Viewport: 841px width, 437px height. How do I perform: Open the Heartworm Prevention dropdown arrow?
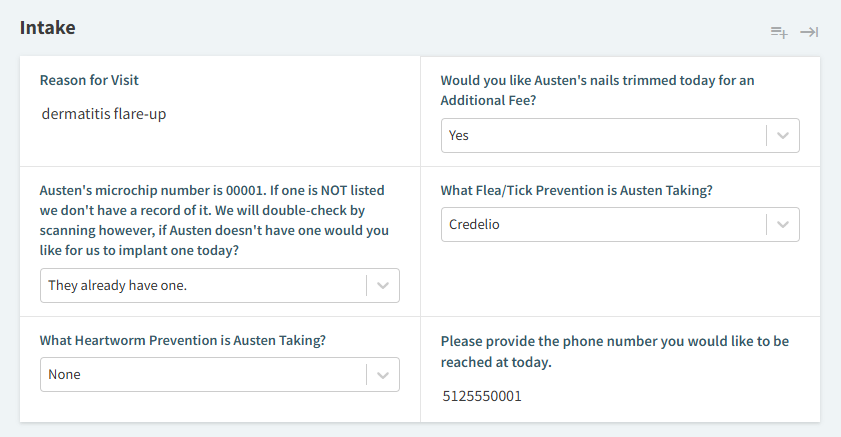tap(382, 375)
